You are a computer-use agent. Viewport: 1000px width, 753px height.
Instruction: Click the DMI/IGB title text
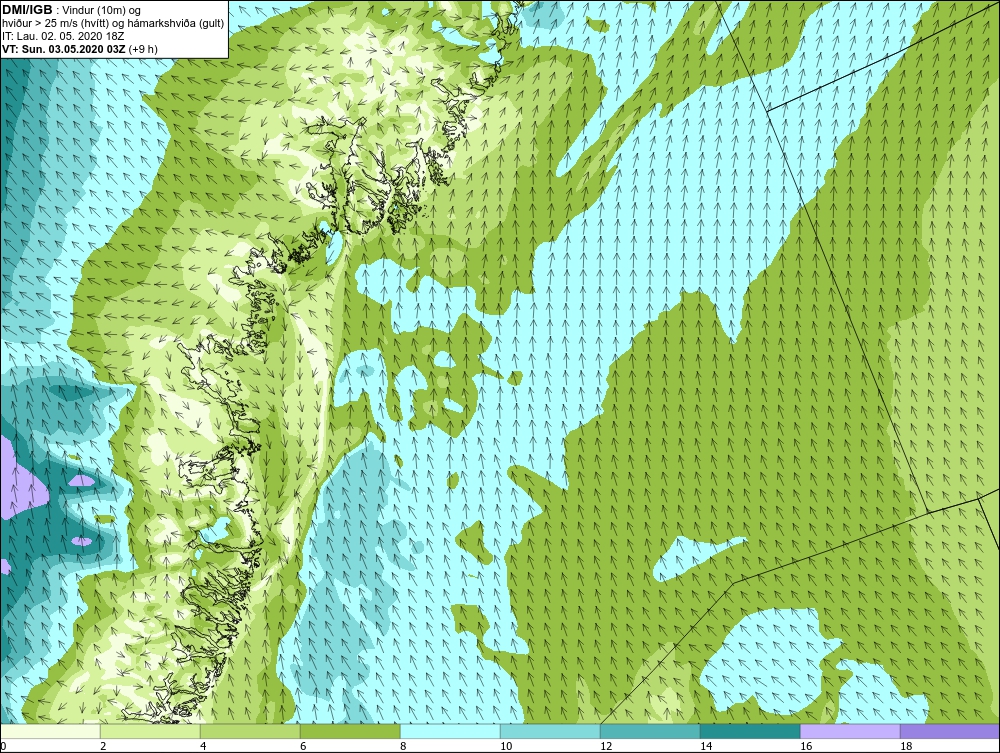point(27,10)
